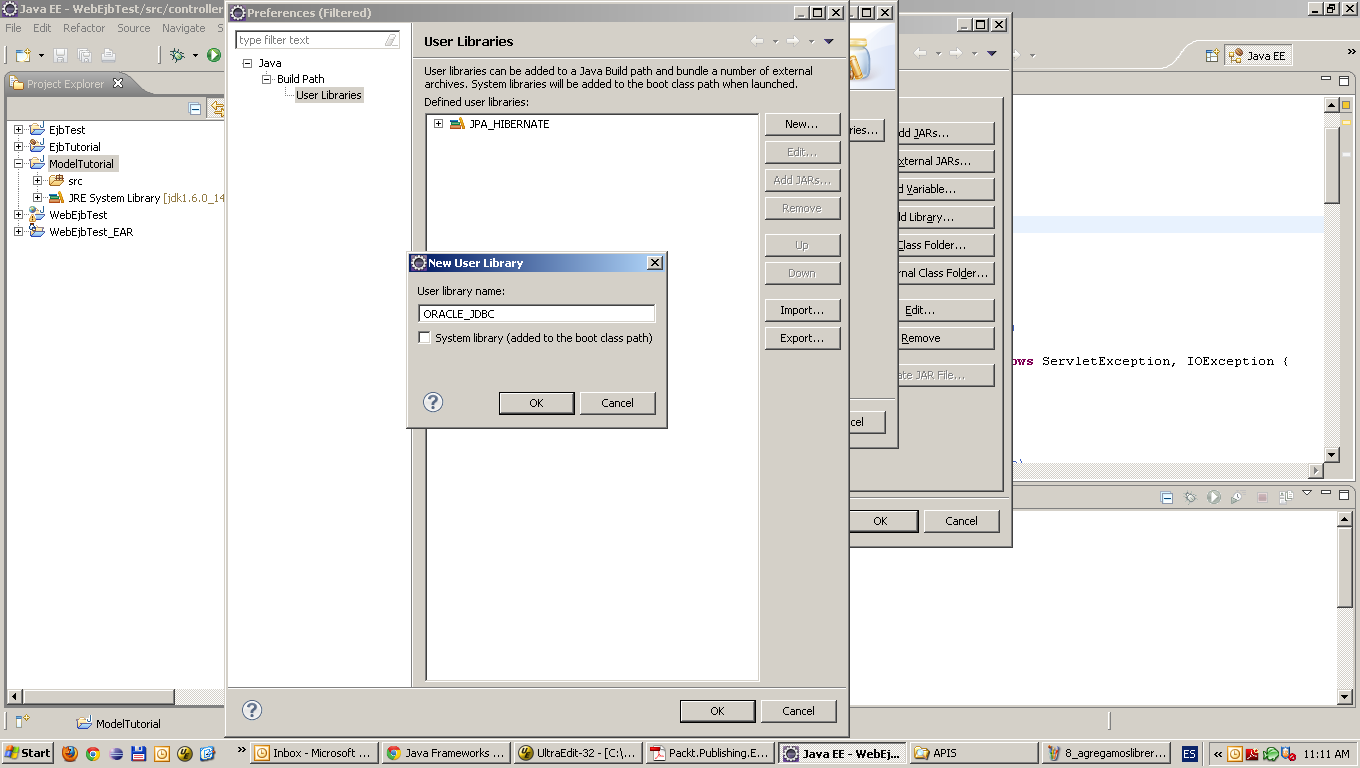Viewport: 1360px width, 768px height.
Task: Switch to the Java EE perspective
Action: click(1257, 55)
